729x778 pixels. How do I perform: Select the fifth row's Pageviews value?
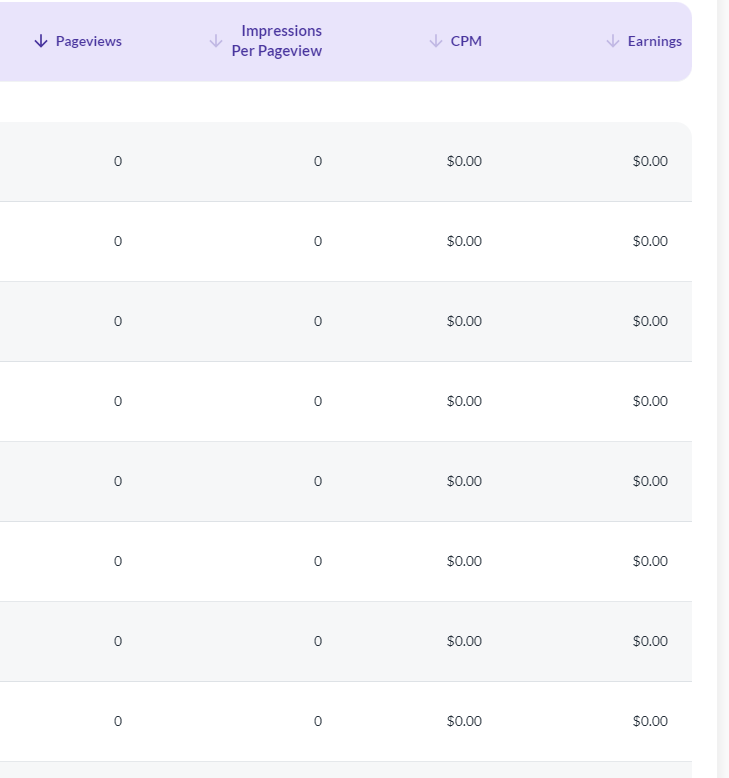pos(118,481)
